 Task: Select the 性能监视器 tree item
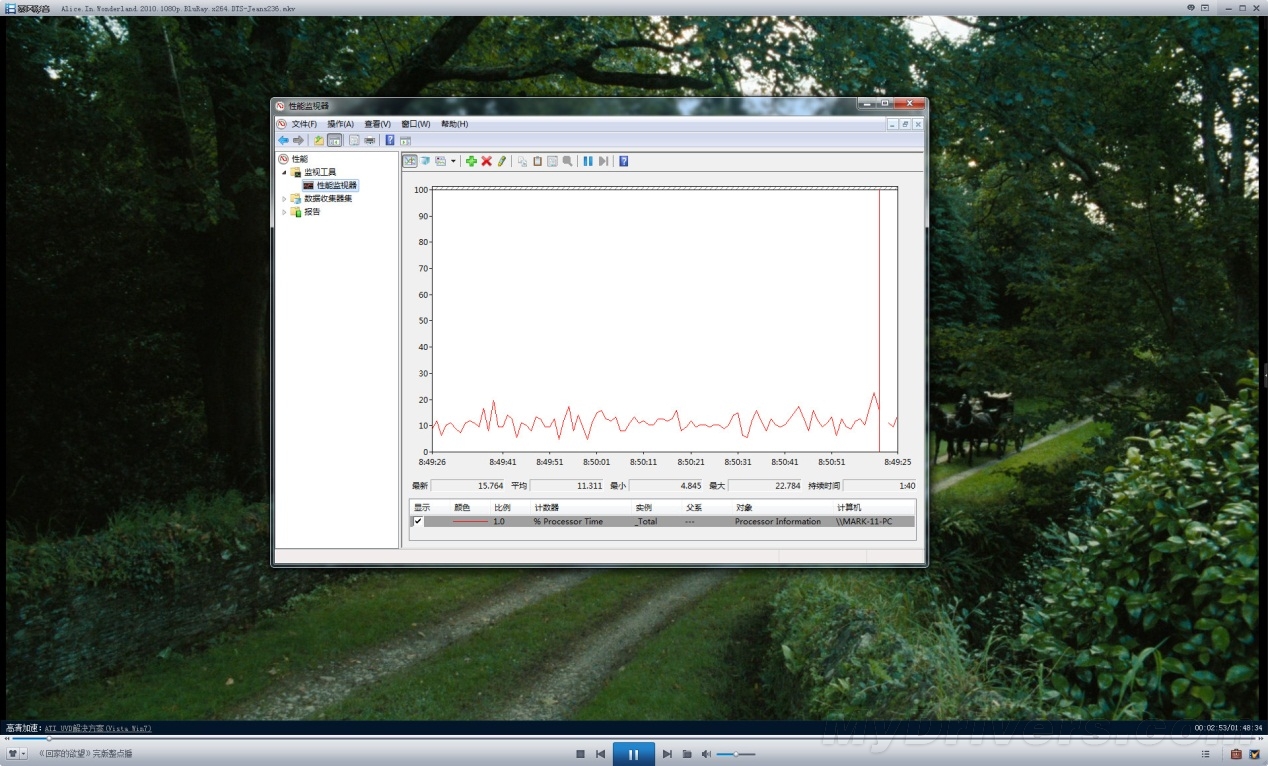click(336, 185)
